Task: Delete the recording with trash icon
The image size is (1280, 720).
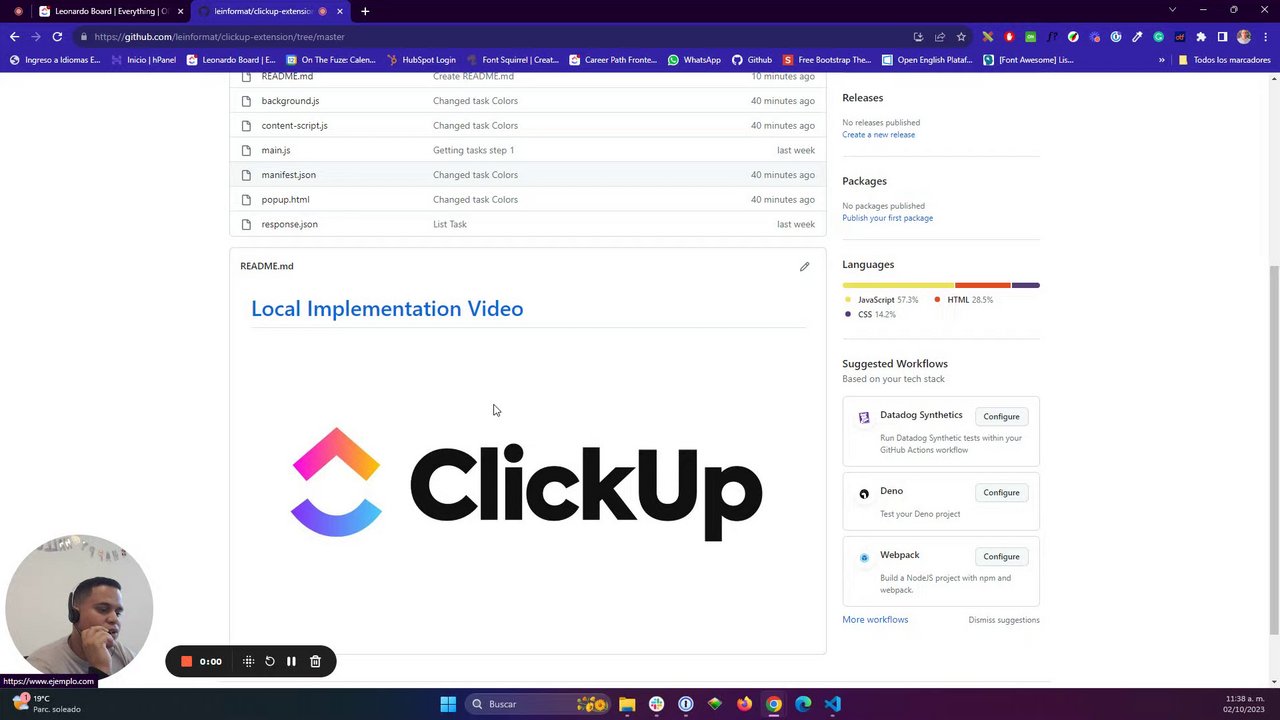Action: click(315, 661)
